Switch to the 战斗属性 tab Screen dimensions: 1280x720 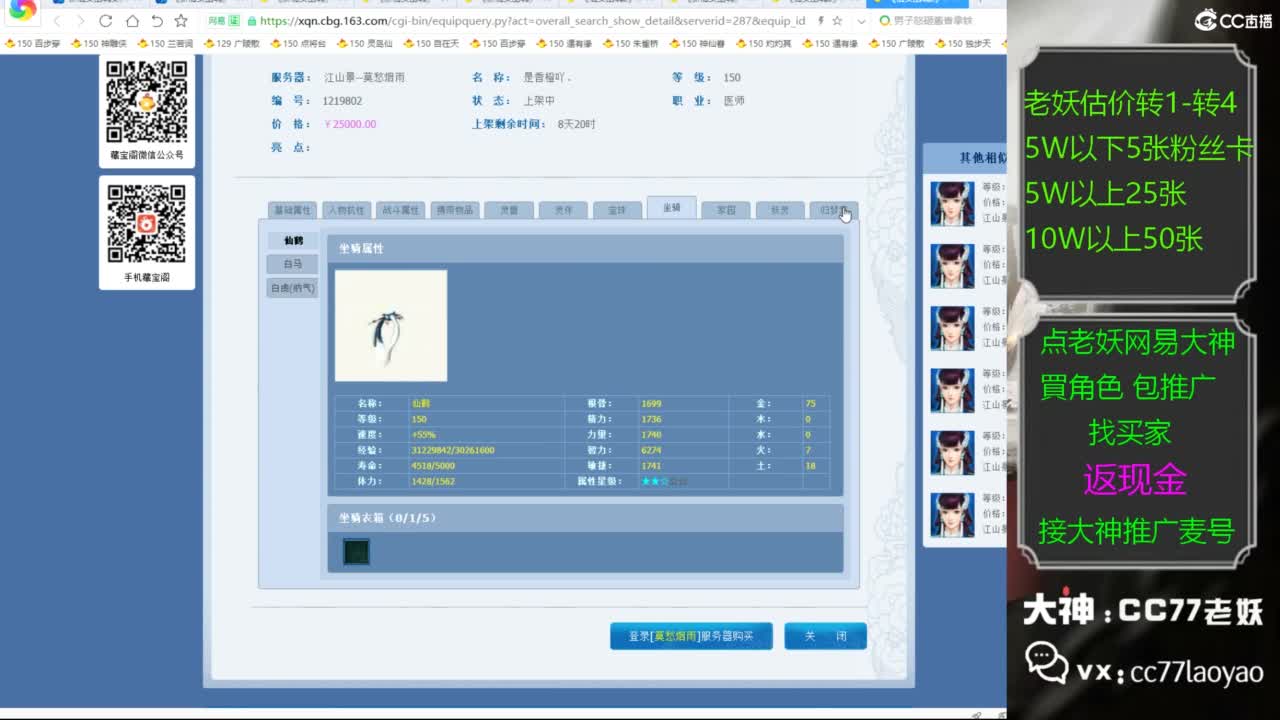[400, 210]
